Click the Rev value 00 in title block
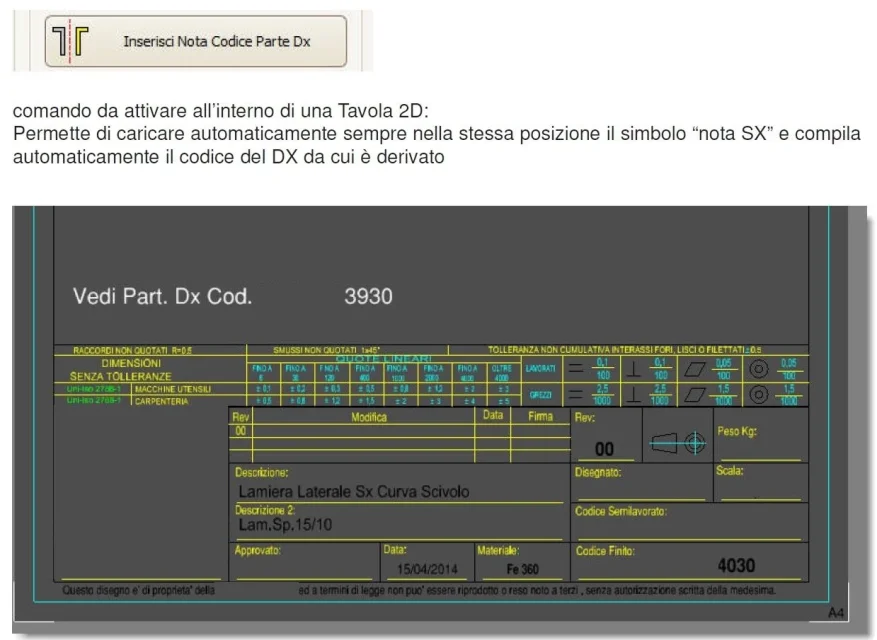 tap(604, 449)
